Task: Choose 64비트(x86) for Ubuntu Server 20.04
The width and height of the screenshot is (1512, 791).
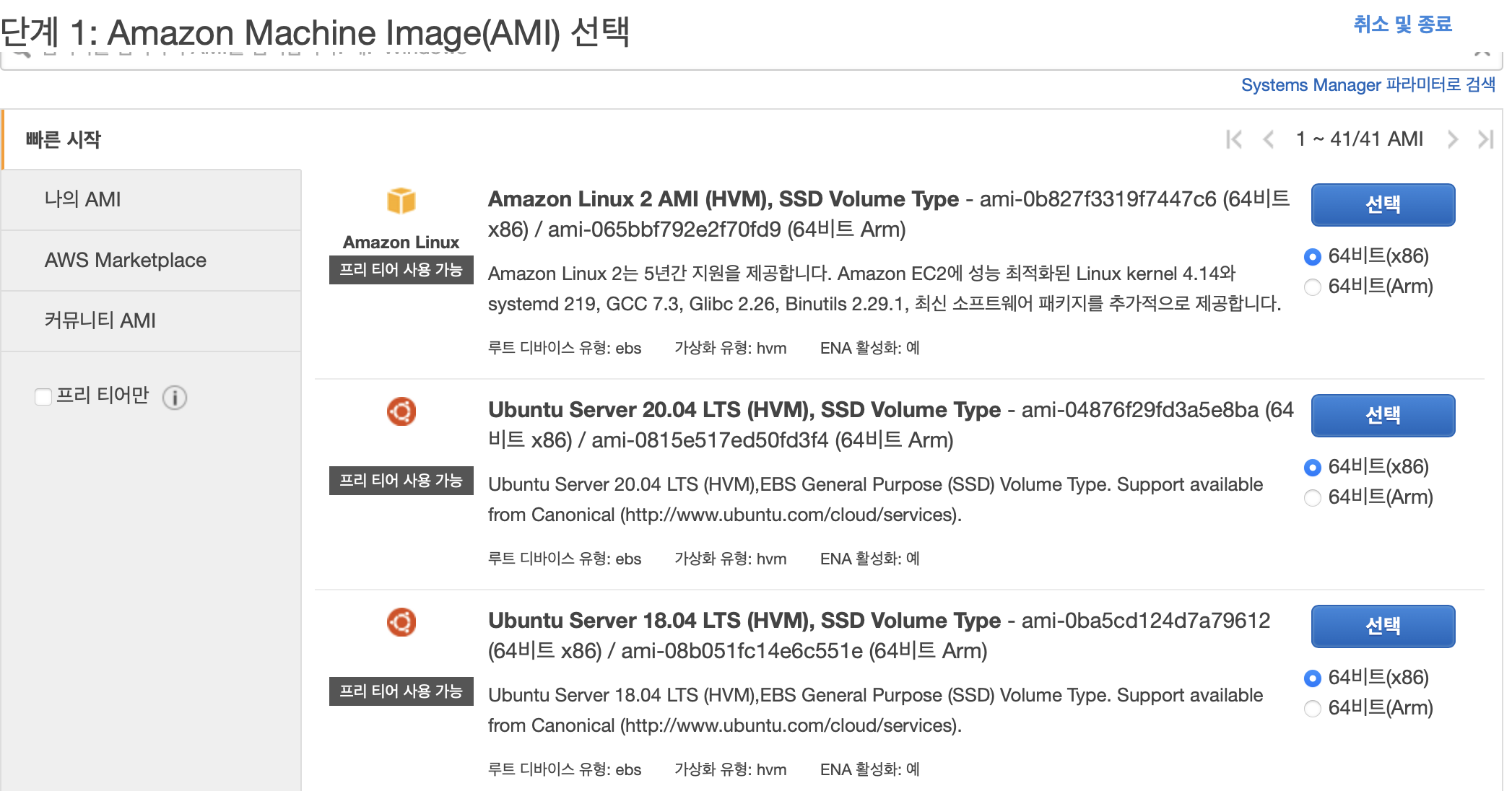Action: (1312, 467)
